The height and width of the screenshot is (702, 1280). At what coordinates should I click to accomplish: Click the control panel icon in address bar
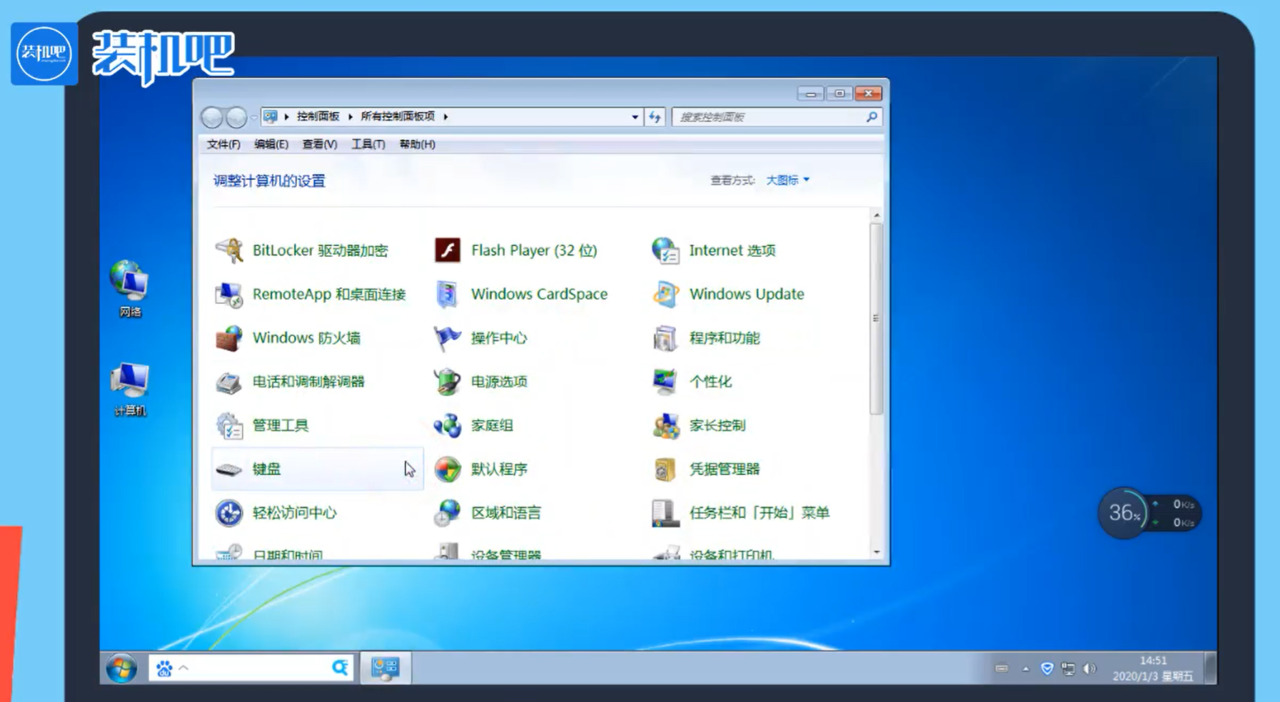[x=271, y=117]
